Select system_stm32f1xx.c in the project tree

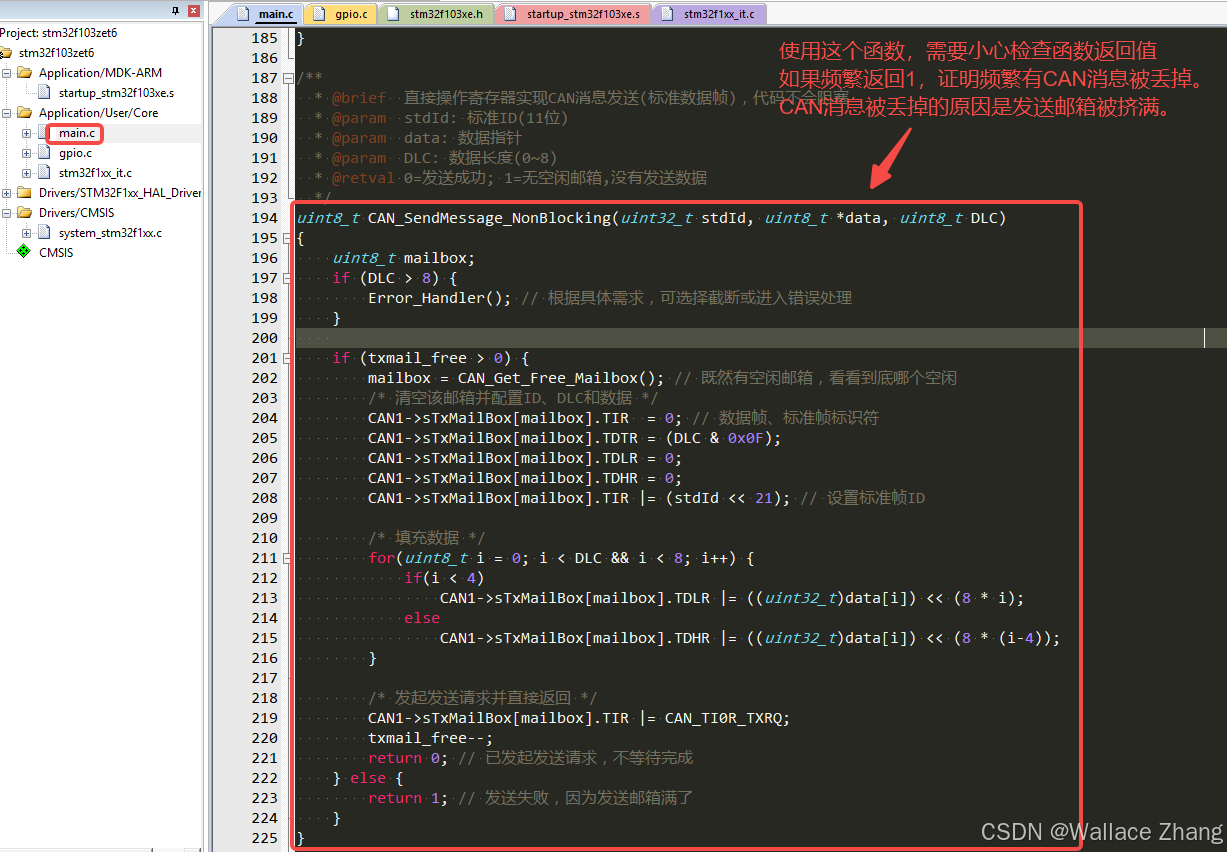tap(110, 233)
